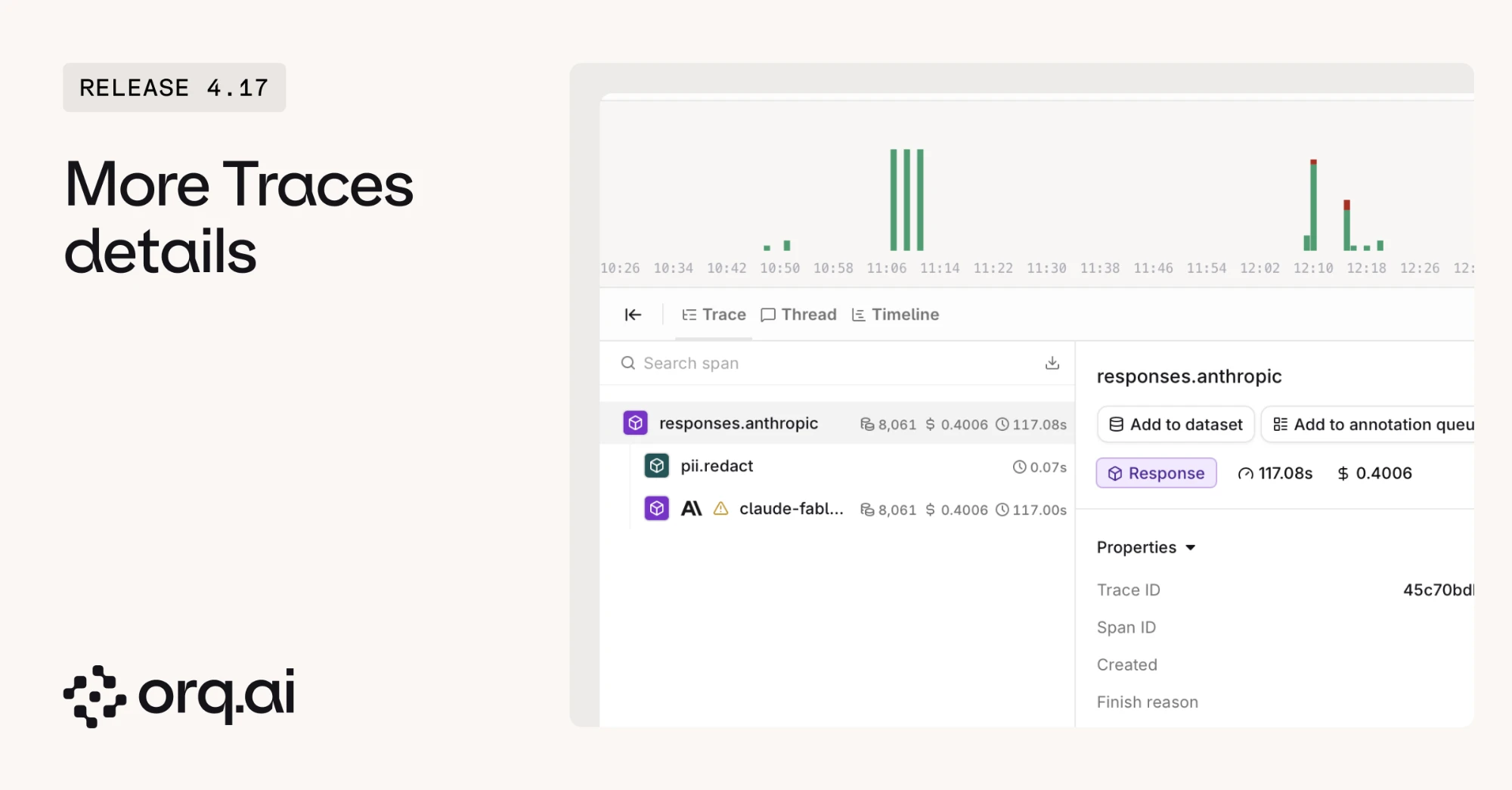
Task: Click the Response badge
Action: 1156,473
